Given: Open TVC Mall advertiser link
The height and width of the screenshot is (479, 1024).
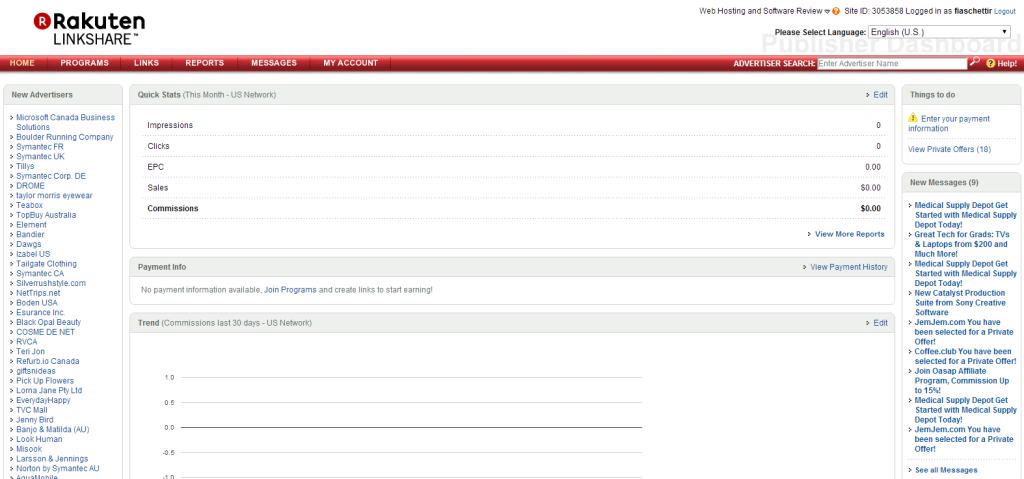Looking at the screenshot, I should [x=32, y=410].
